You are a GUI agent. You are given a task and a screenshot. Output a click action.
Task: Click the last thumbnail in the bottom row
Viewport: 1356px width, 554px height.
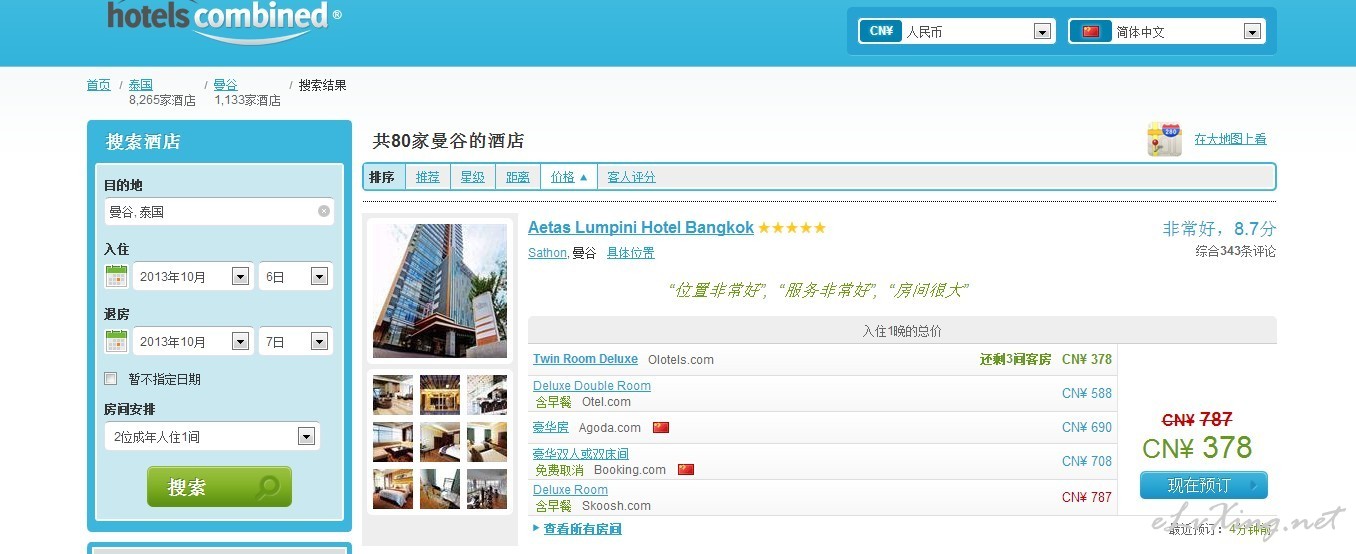pos(487,489)
